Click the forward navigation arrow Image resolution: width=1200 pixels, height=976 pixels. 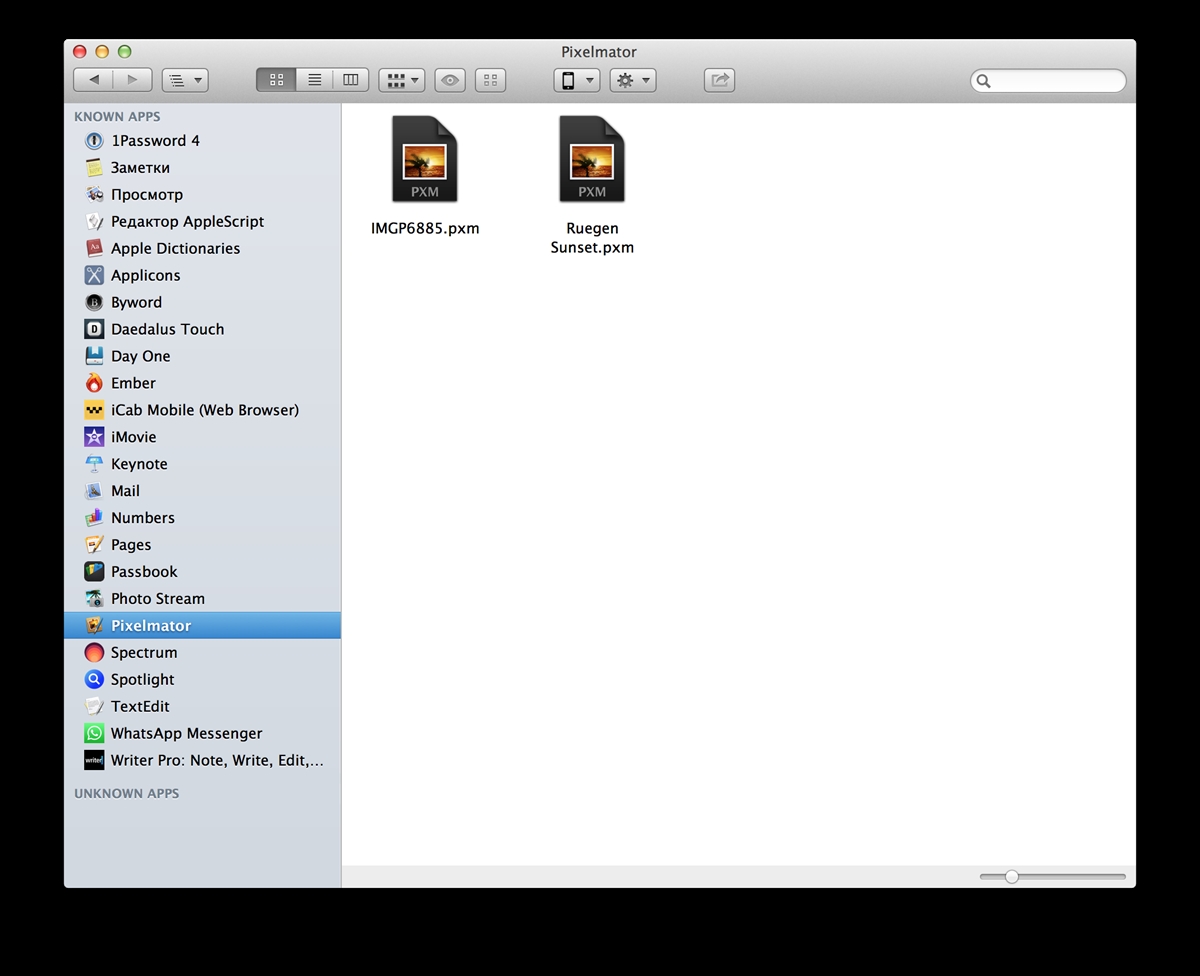coord(132,80)
